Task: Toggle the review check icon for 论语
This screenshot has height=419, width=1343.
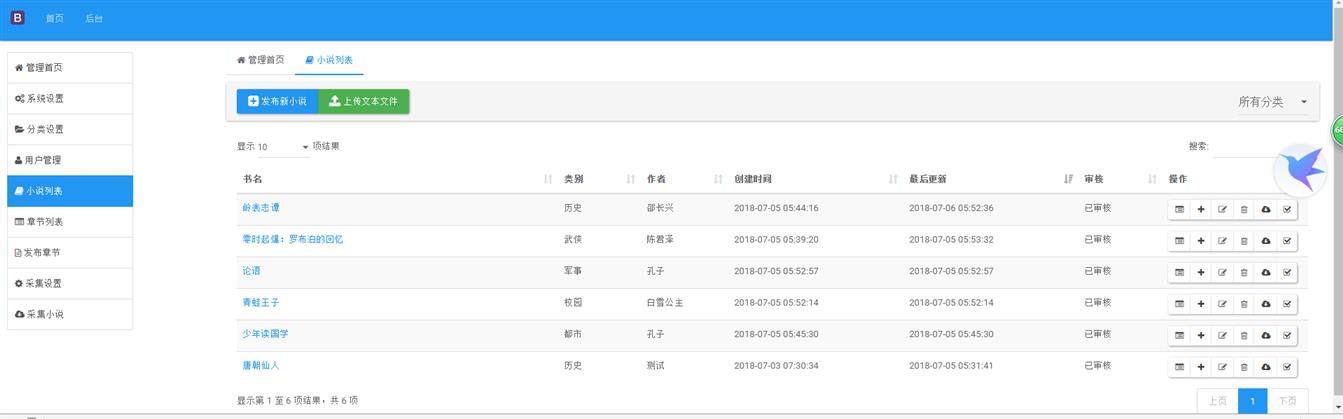Action: 1287,272
